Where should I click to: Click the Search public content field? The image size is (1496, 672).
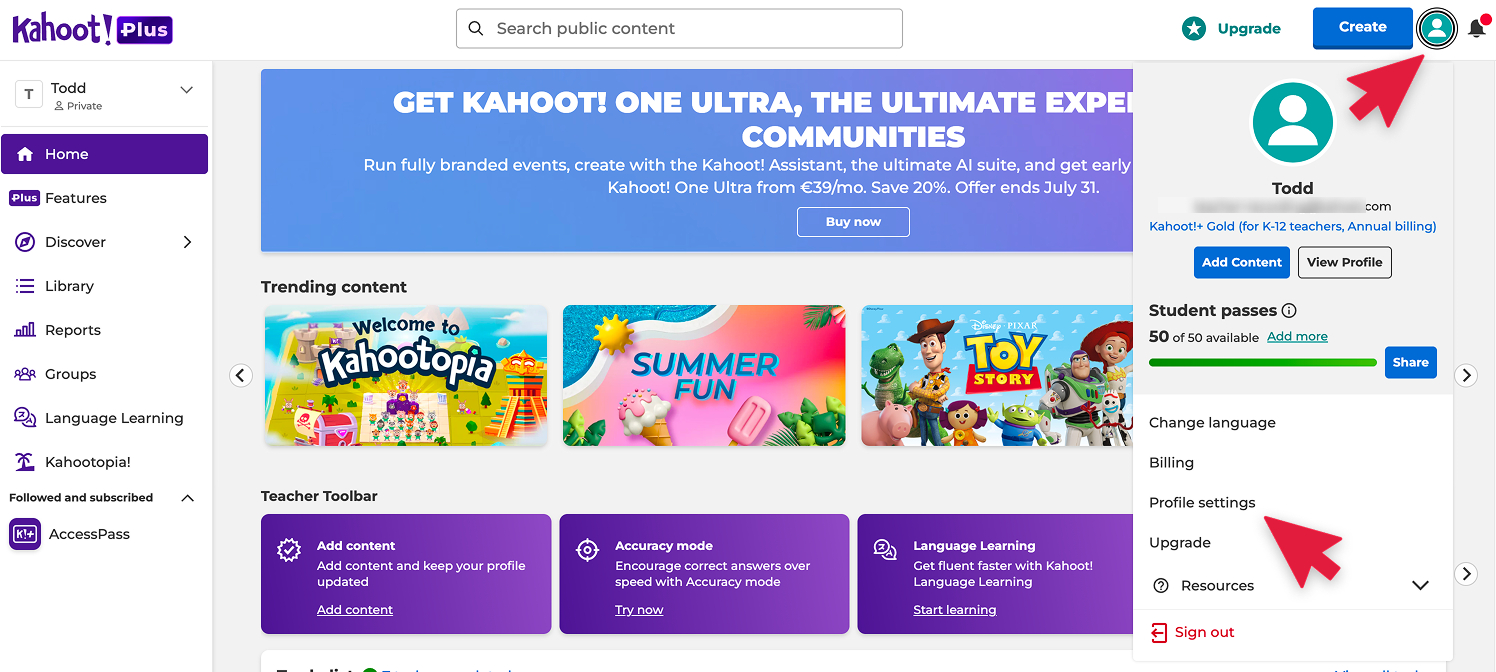[679, 29]
